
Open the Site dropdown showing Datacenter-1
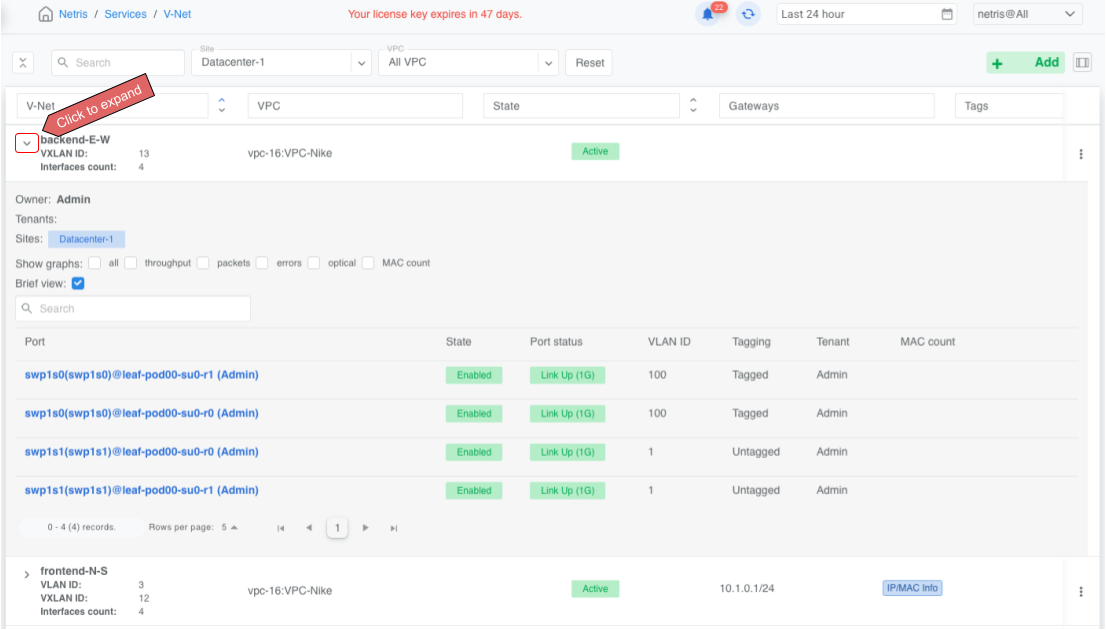pyautogui.click(x=281, y=62)
